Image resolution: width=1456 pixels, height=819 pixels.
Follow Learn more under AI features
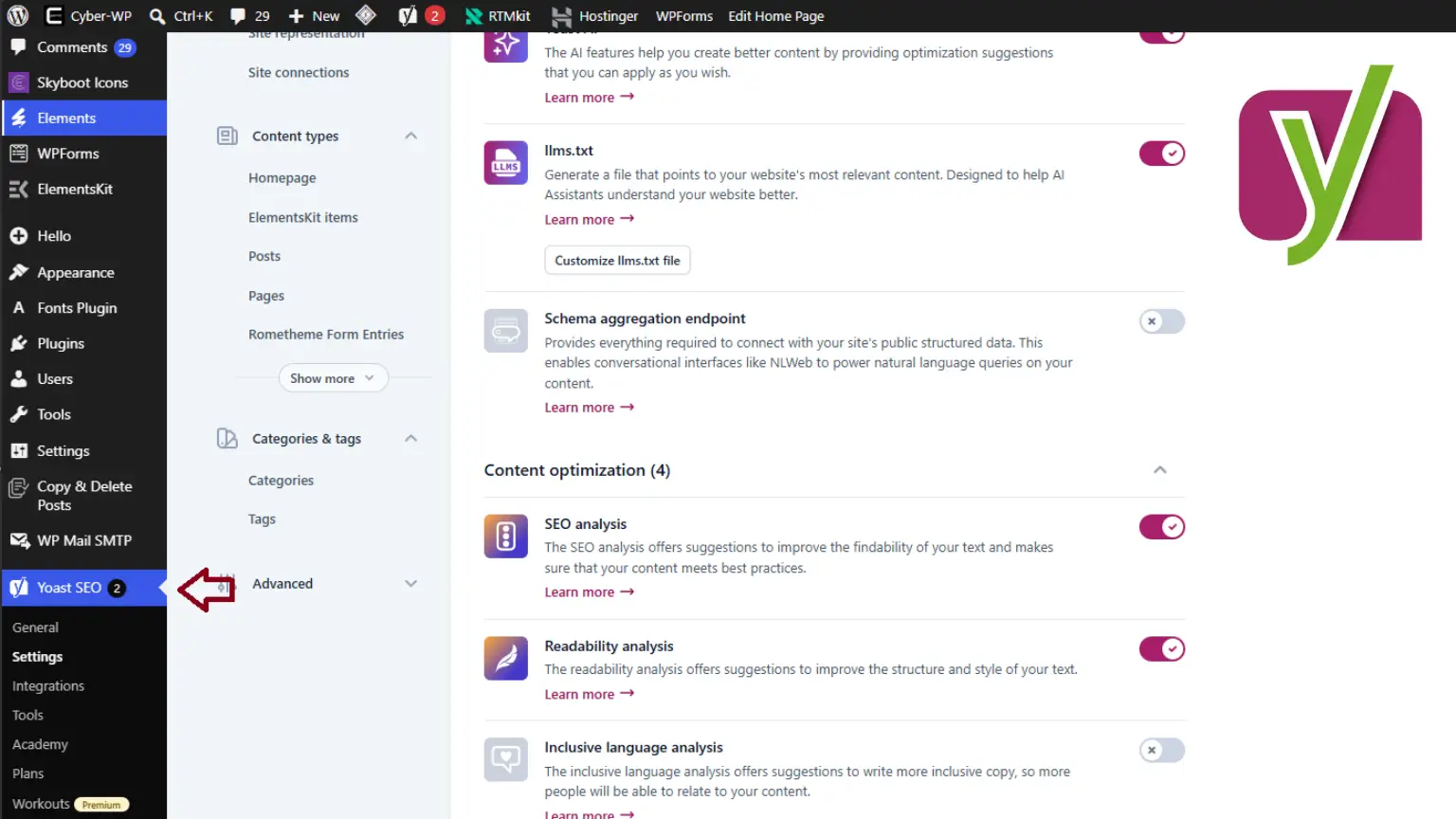[x=589, y=98]
